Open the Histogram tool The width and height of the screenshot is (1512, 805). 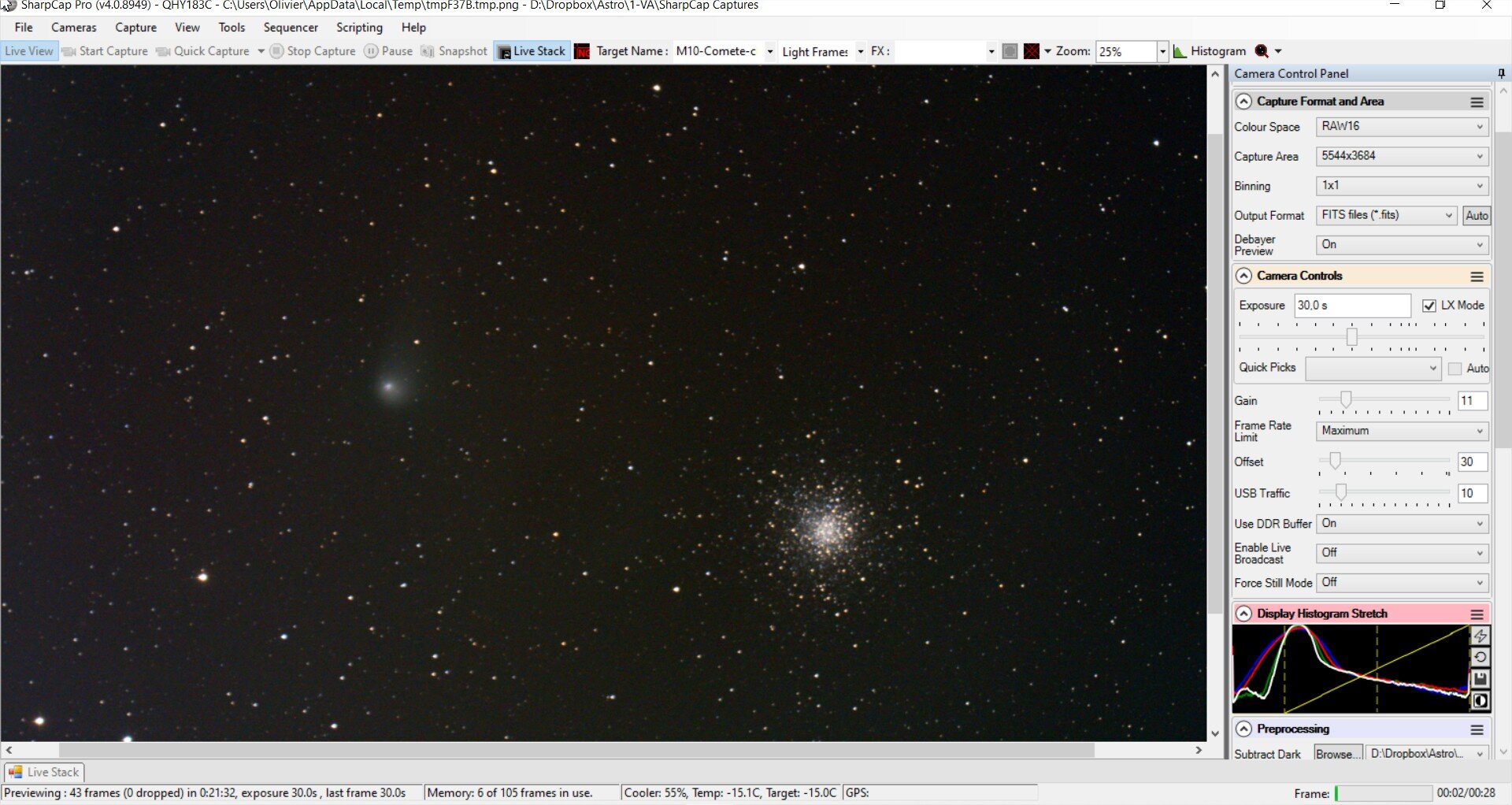(x=1210, y=51)
